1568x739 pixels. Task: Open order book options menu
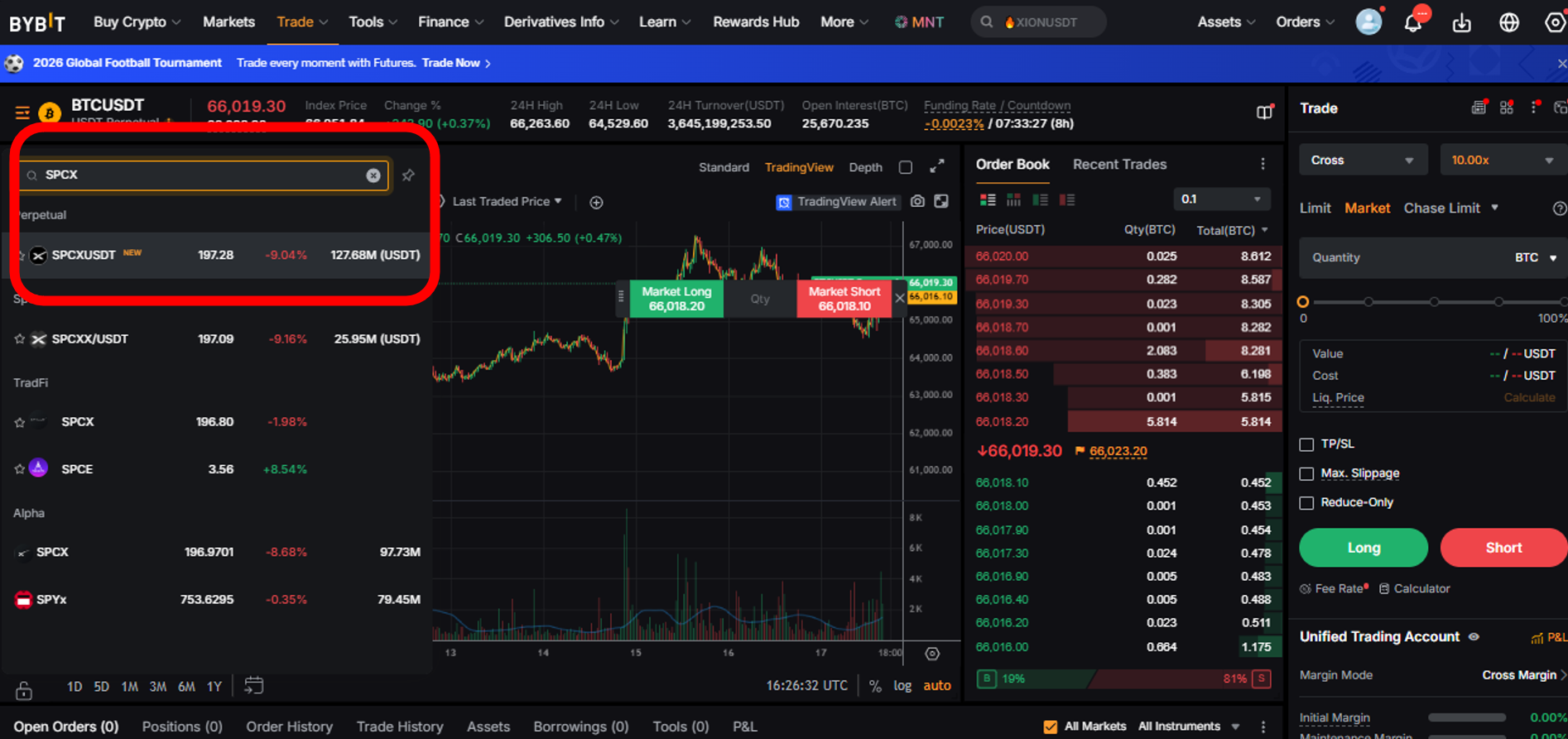tap(1263, 164)
